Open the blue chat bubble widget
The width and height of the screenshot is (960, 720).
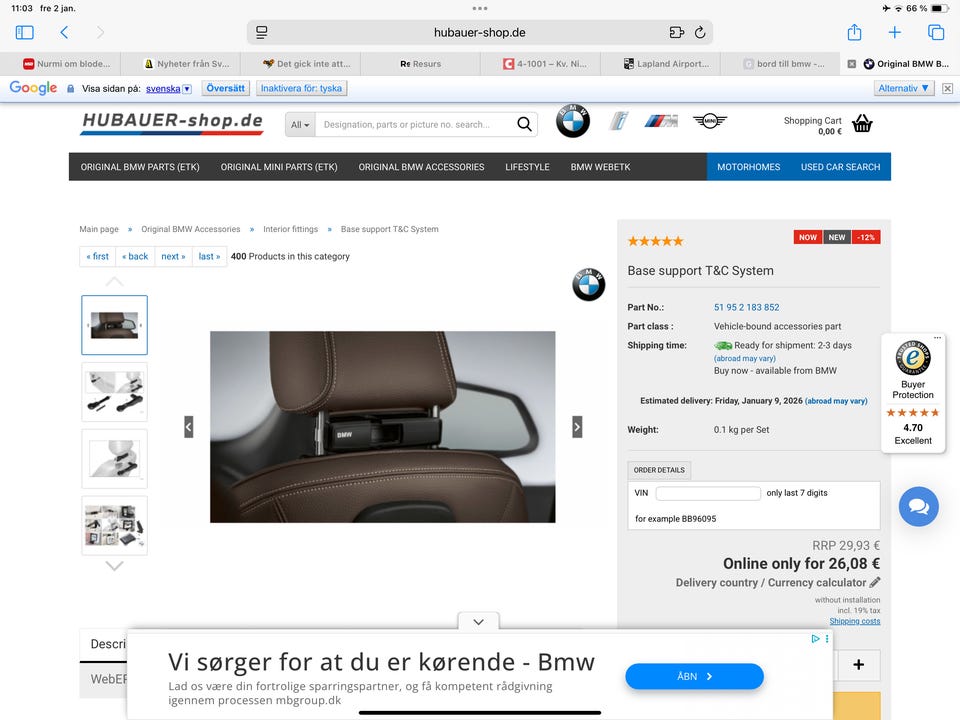[x=918, y=507]
